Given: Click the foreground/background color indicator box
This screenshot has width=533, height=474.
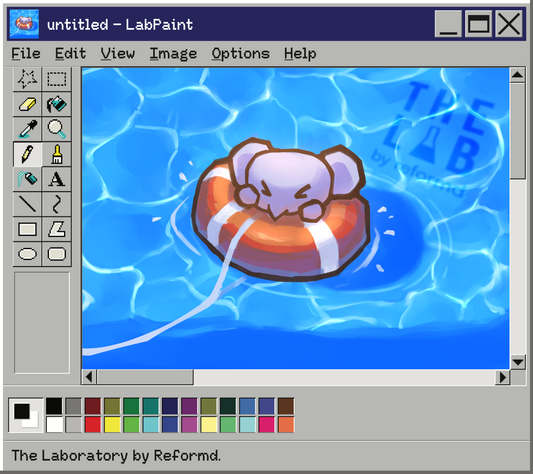Looking at the screenshot, I should click(26, 415).
